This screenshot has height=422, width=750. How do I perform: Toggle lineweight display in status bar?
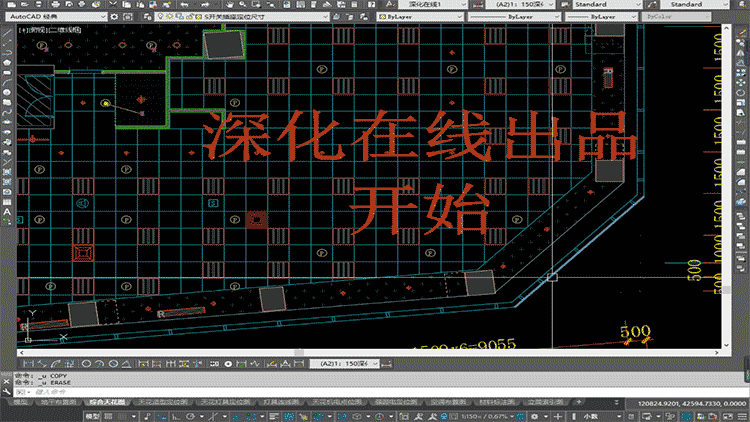point(275,416)
